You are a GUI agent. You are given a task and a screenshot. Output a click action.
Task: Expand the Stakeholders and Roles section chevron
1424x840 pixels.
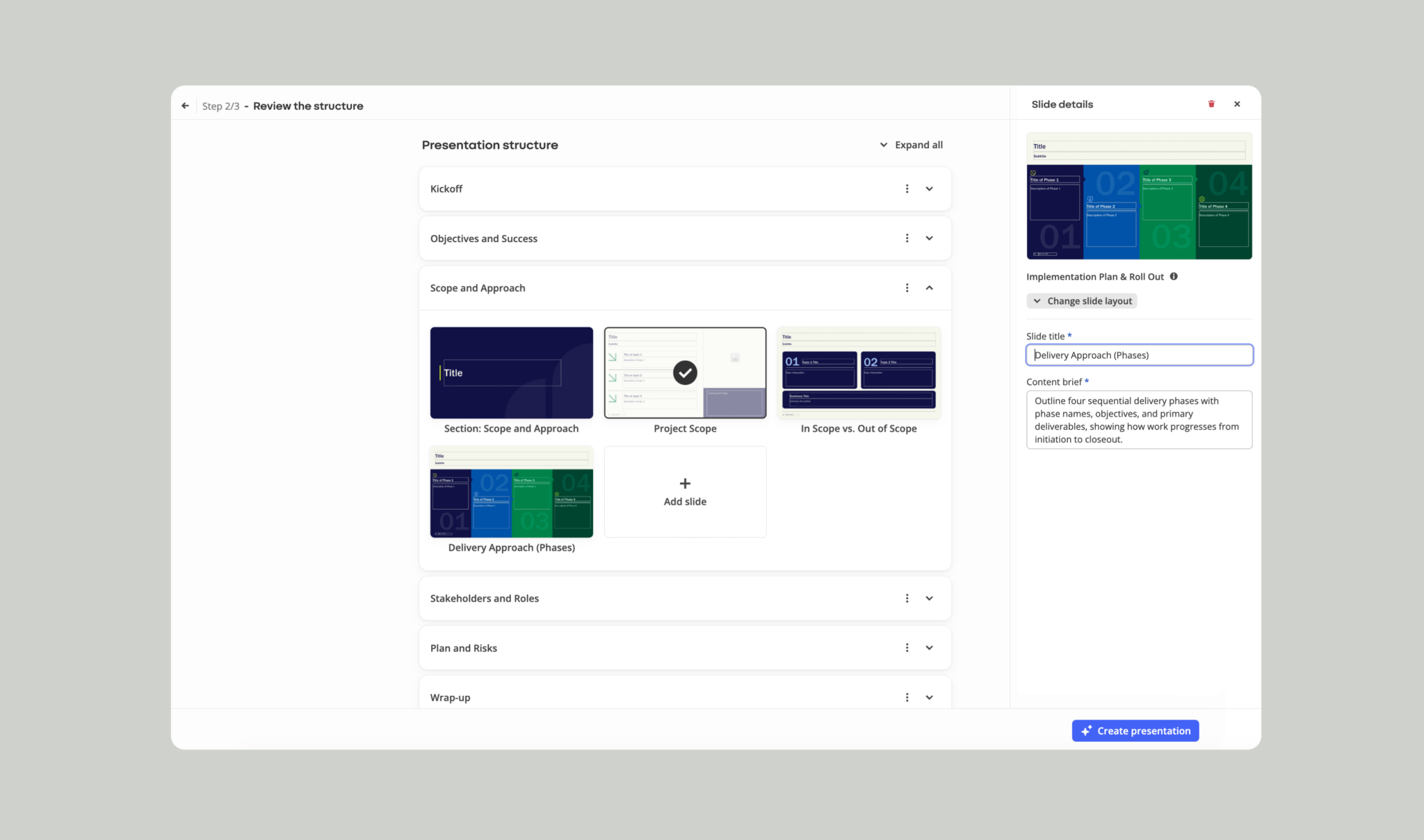929,598
